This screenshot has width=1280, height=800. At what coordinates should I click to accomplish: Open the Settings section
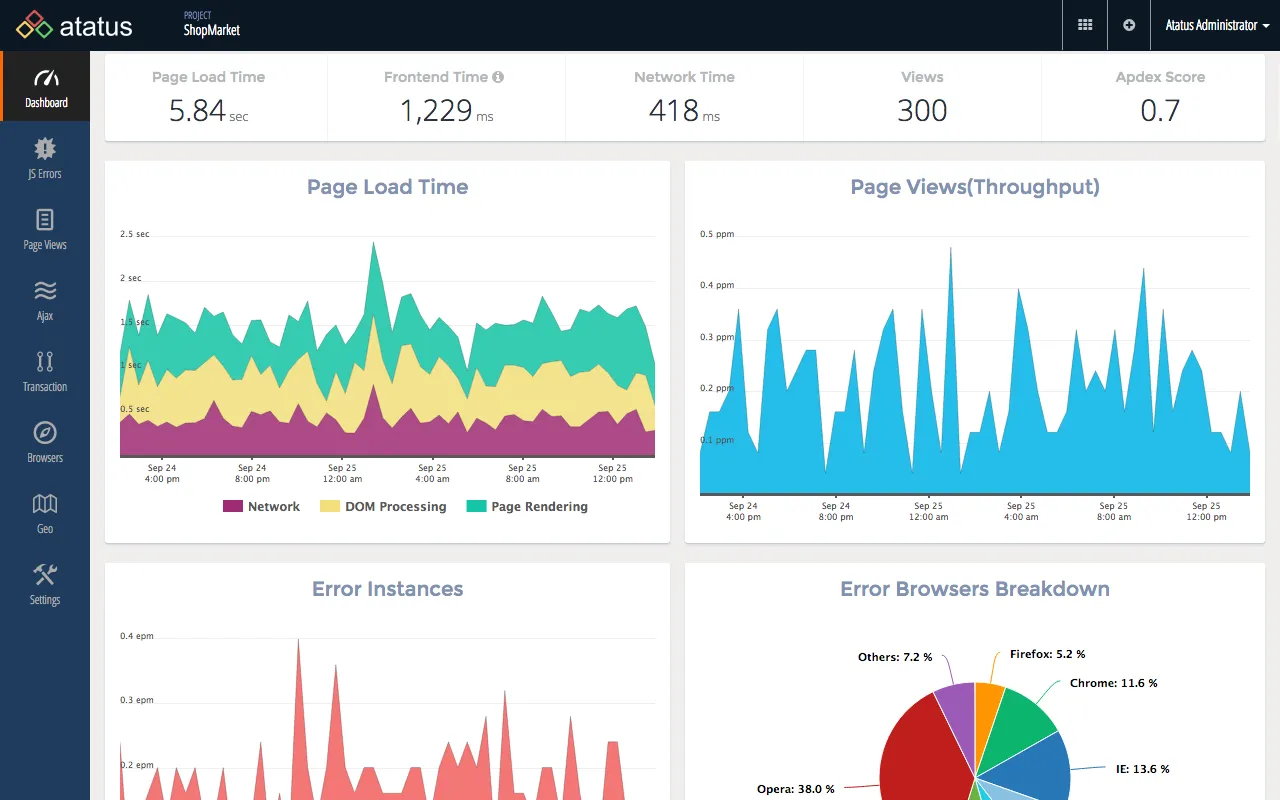click(x=44, y=584)
